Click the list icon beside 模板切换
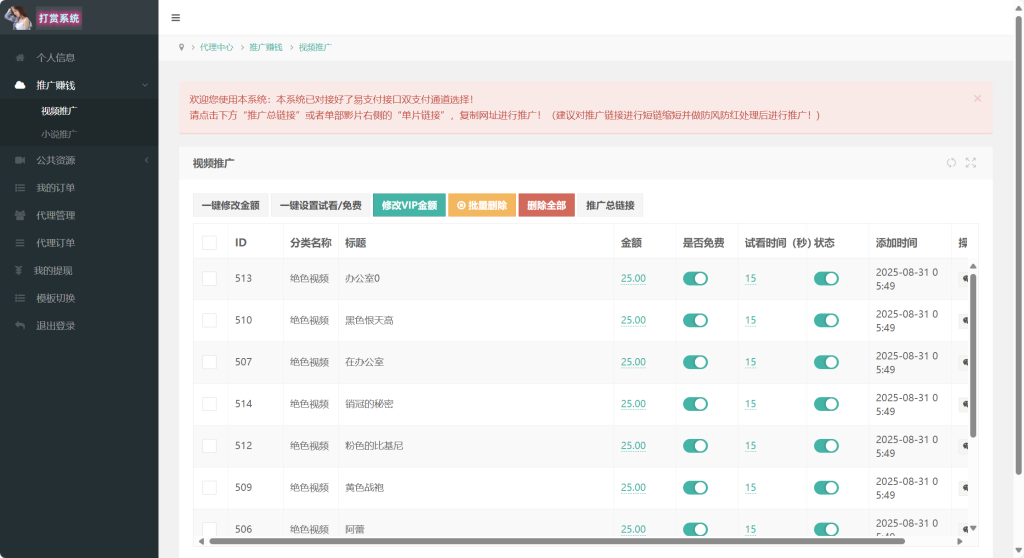Image resolution: width=1024 pixels, height=558 pixels. click(20, 298)
